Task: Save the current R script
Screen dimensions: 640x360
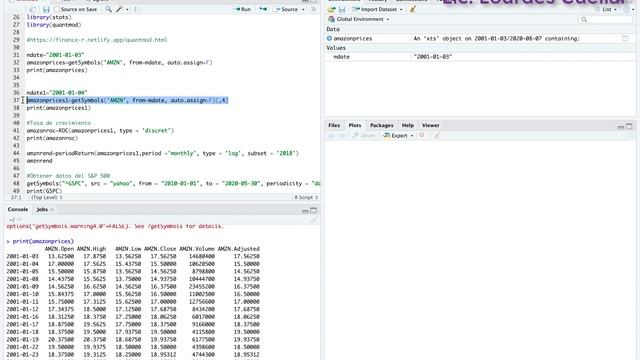Action: click(x=46, y=9)
